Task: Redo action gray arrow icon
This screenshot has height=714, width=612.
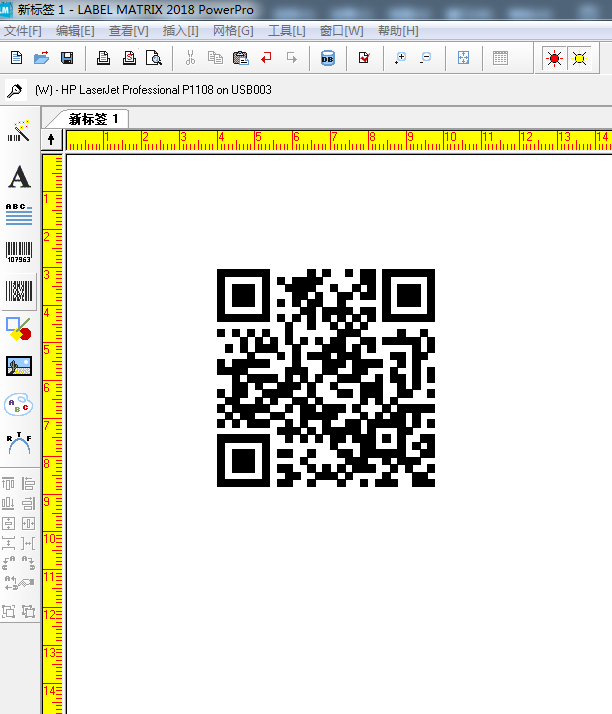Action: (291, 58)
